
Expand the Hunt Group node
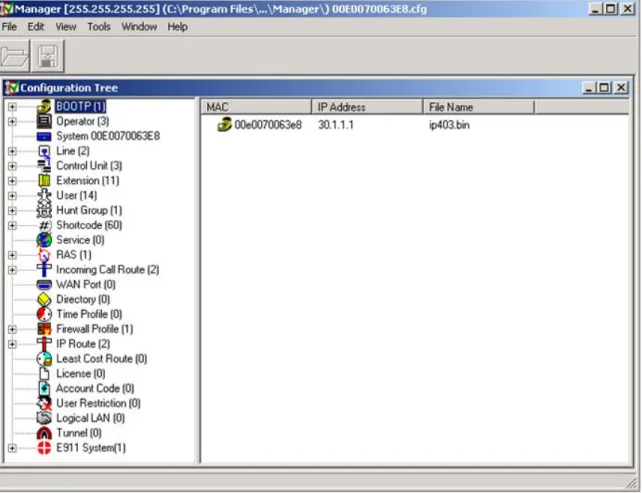(x=12, y=211)
